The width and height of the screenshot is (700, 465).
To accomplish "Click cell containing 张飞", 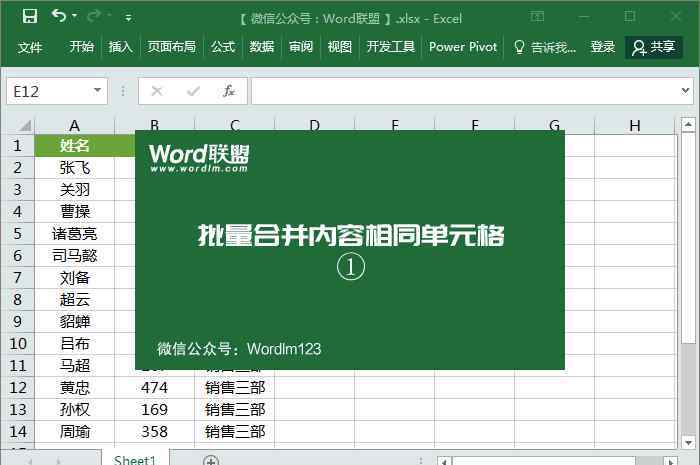I will 75,167.
